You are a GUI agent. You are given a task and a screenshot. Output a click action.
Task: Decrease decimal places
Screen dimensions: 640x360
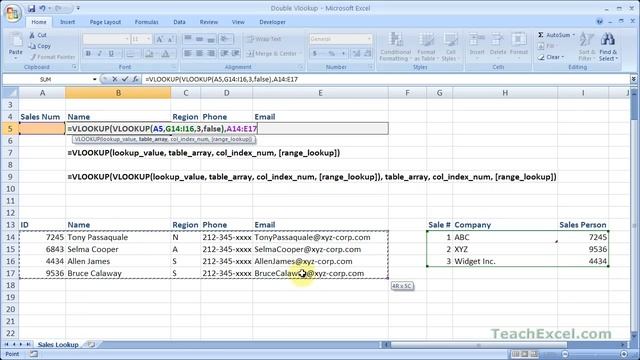click(367, 53)
